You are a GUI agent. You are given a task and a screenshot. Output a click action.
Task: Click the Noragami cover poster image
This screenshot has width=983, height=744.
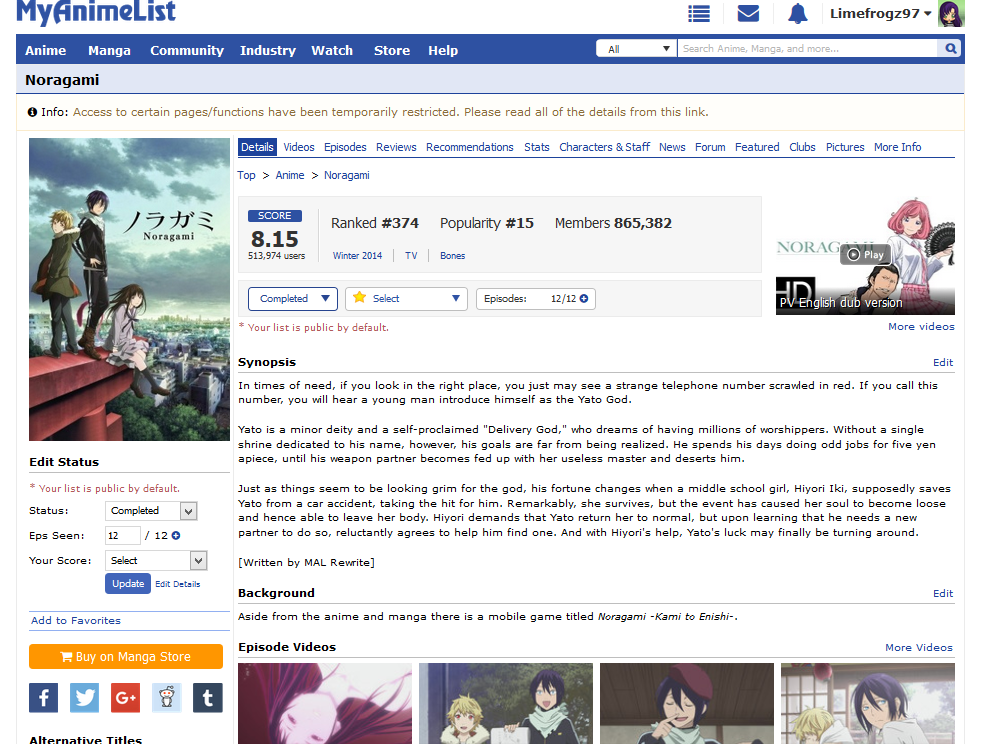click(129, 290)
